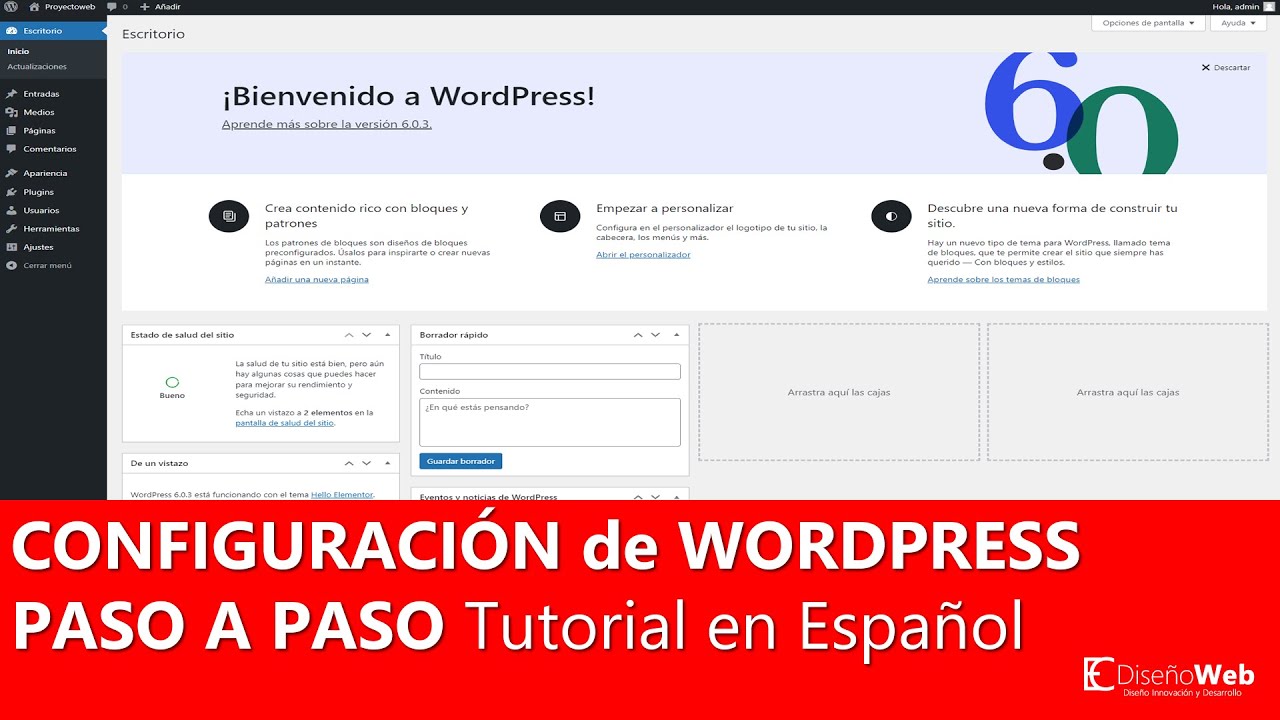The height and width of the screenshot is (720, 1280).
Task: Click the blocks and patterns round icon
Action: (x=229, y=216)
